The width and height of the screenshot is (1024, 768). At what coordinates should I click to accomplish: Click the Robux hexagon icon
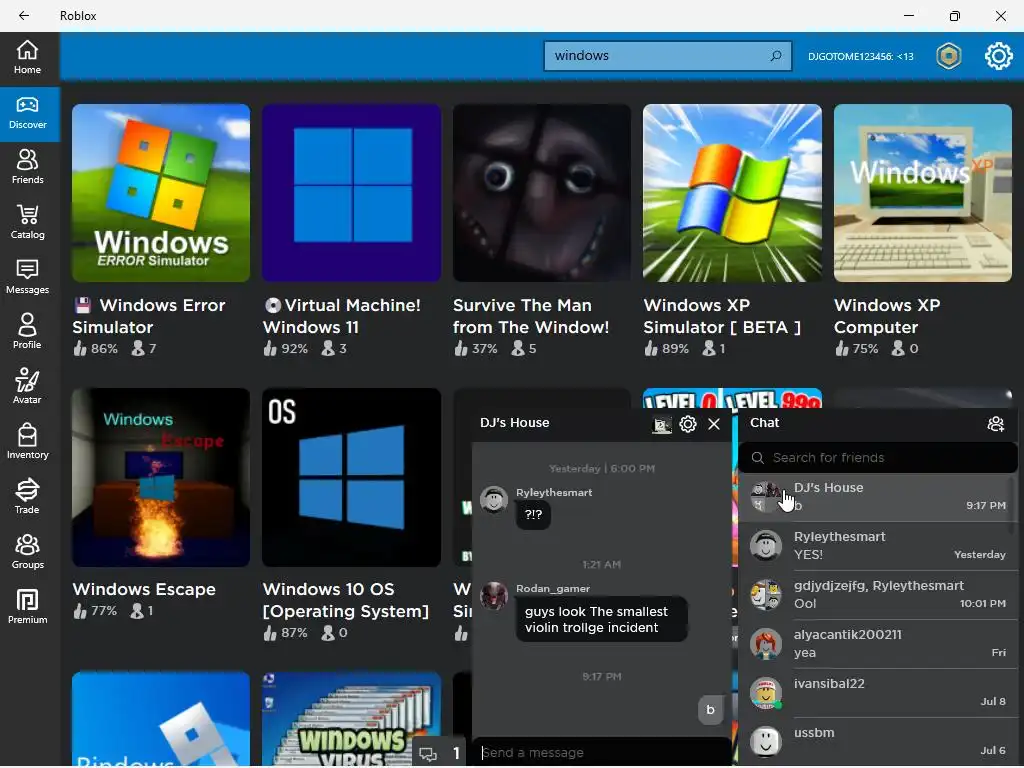click(x=949, y=56)
